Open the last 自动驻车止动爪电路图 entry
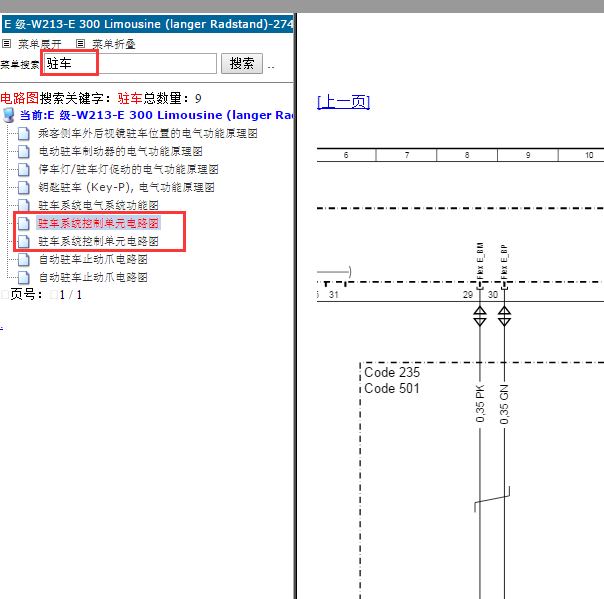 93,277
